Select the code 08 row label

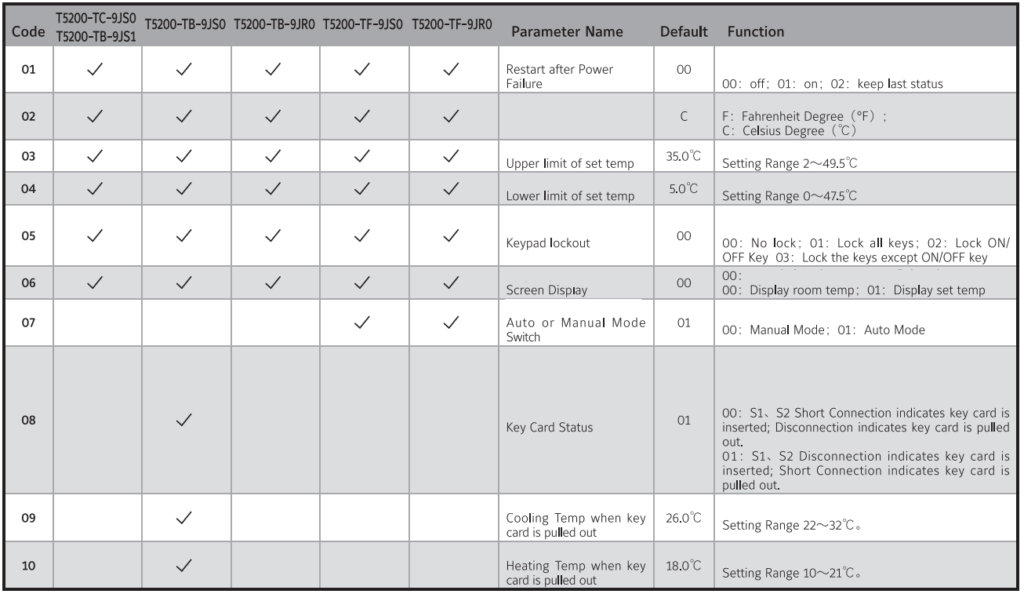click(28, 420)
